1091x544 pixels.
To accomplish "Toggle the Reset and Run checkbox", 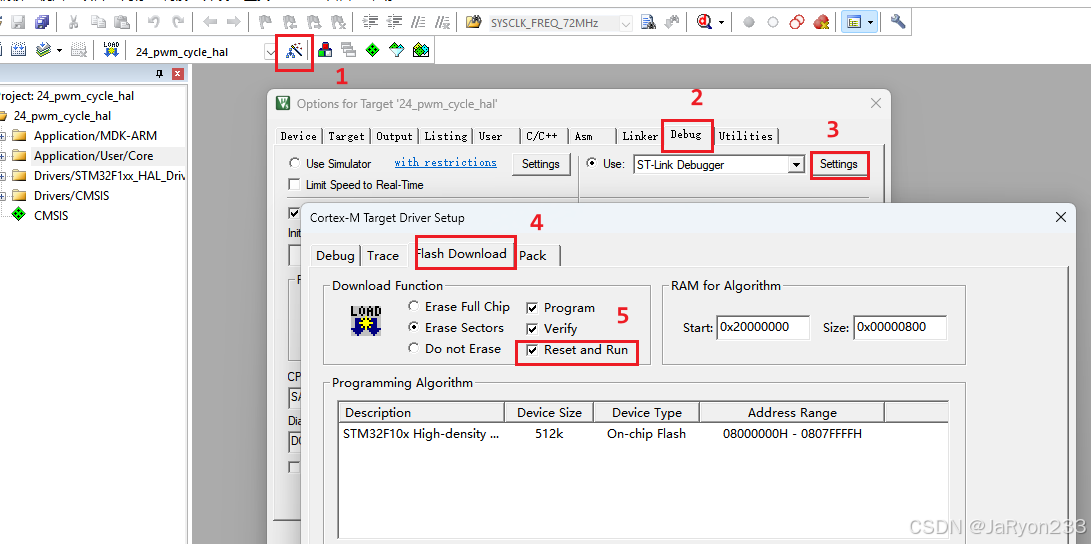I will point(532,350).
